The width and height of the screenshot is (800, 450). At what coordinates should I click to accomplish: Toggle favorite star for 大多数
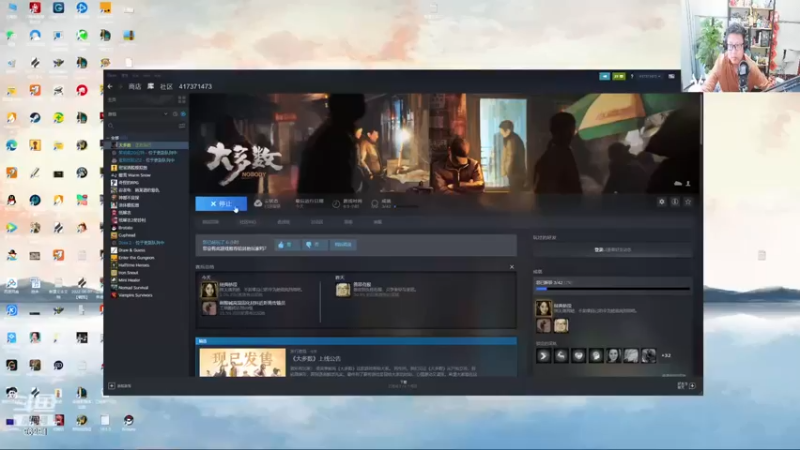coord(688,202)
